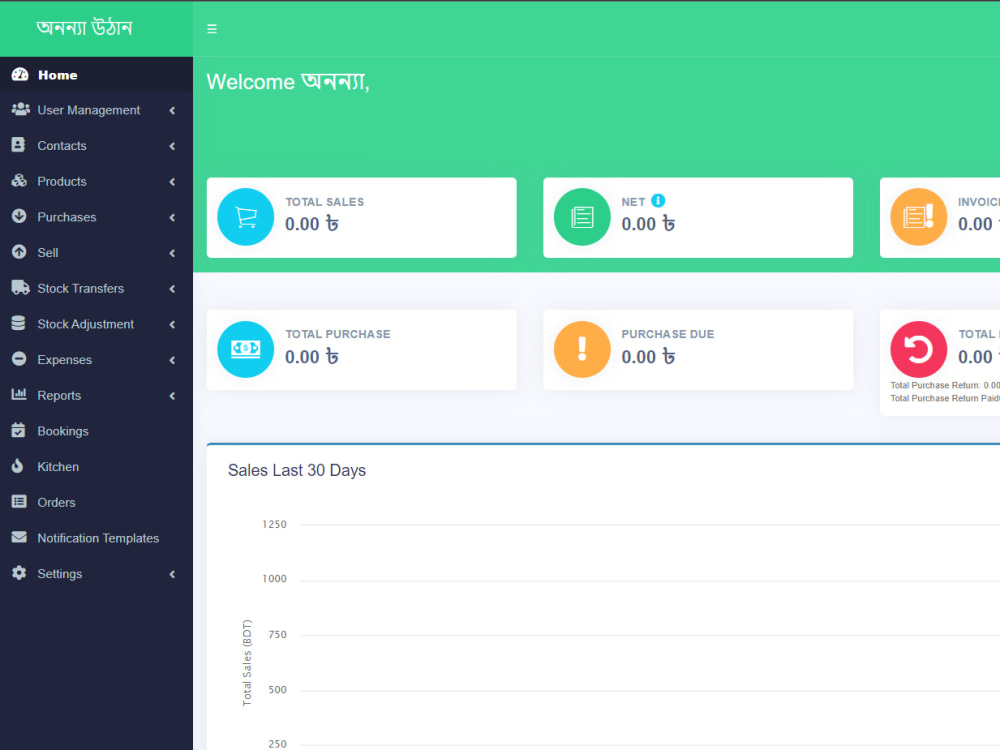Expand the Stock Transfers submenu arrow
The image size is (1000, 750).
click(x=172, y=289)
